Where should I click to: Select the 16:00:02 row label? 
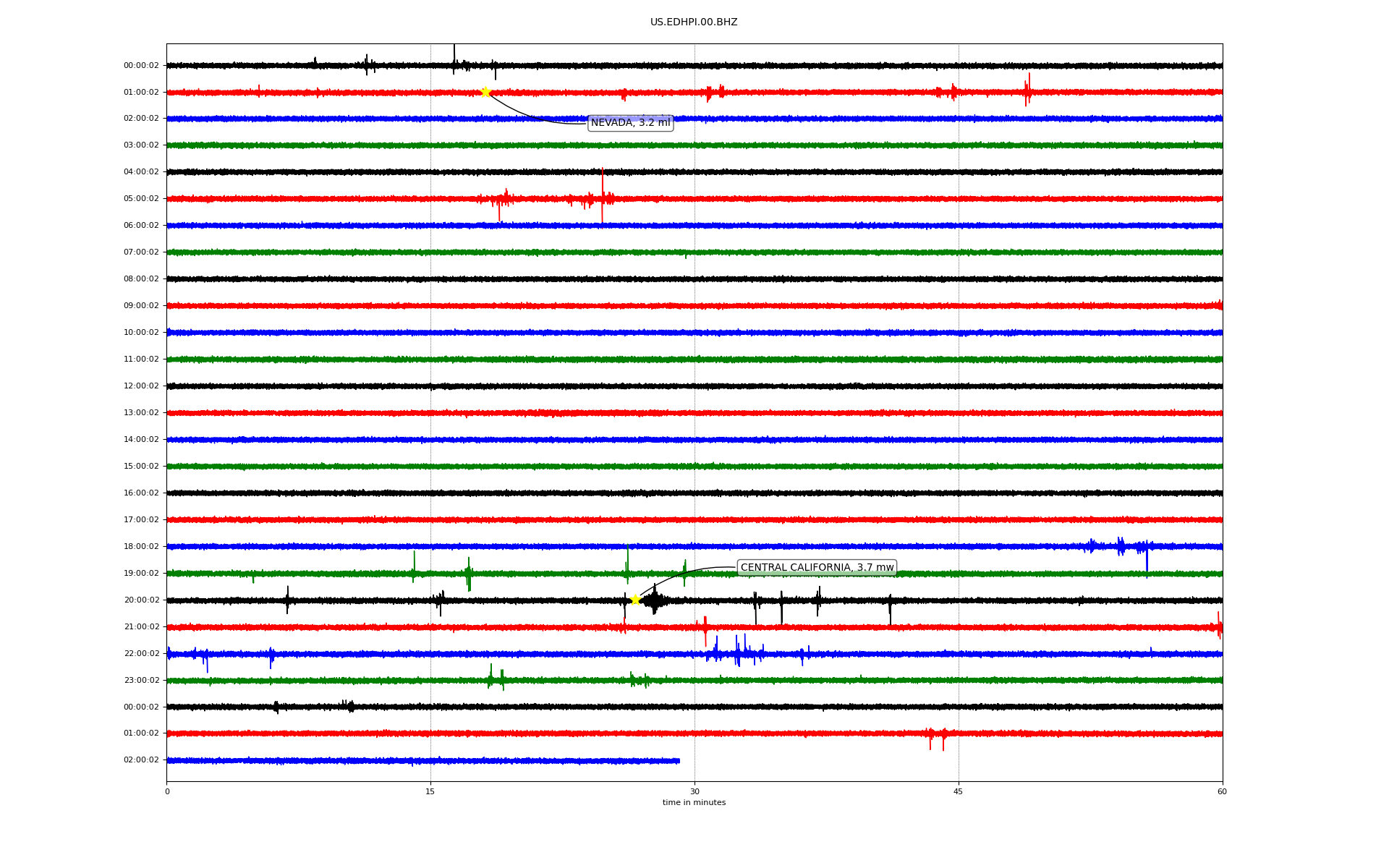pos(141,493)
